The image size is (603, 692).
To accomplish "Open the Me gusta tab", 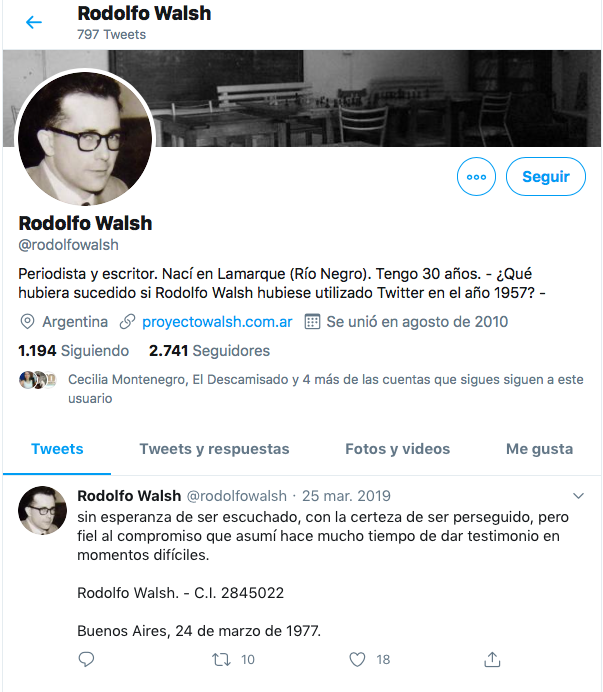I will click(539, 449).
